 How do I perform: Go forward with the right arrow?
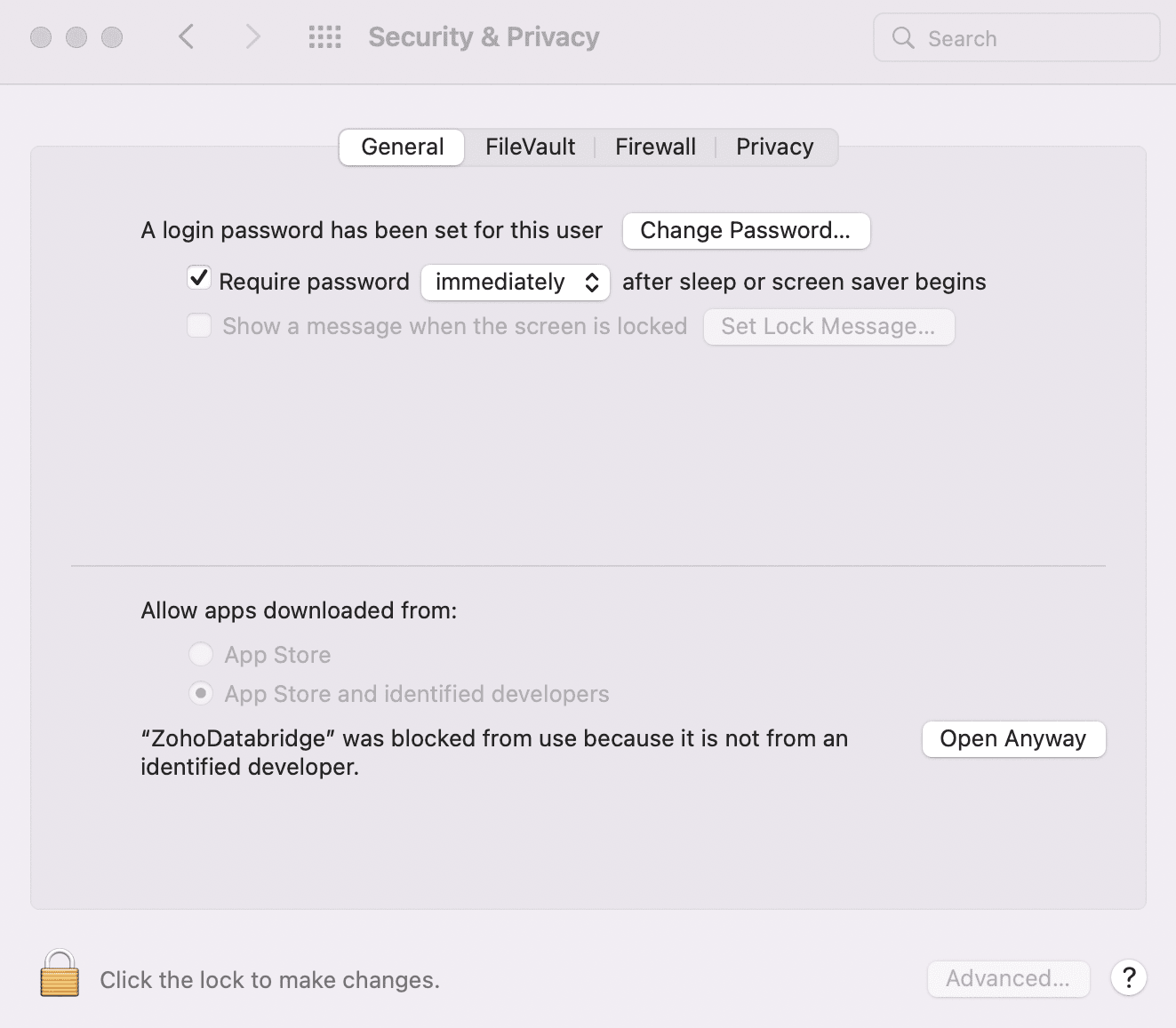coord(253,37)
